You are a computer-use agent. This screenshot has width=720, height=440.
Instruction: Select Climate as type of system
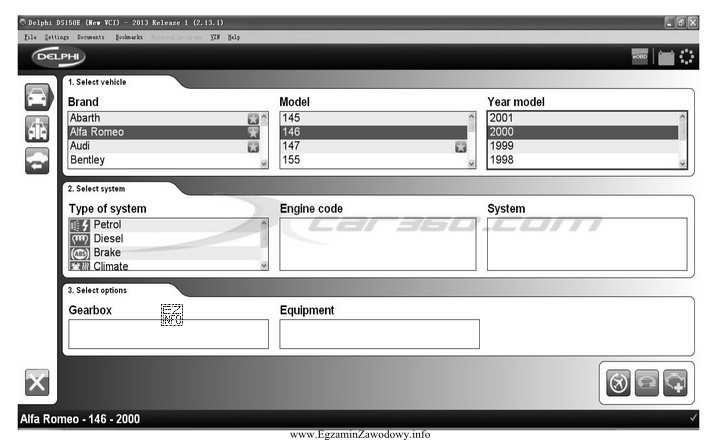click(164, 265)
